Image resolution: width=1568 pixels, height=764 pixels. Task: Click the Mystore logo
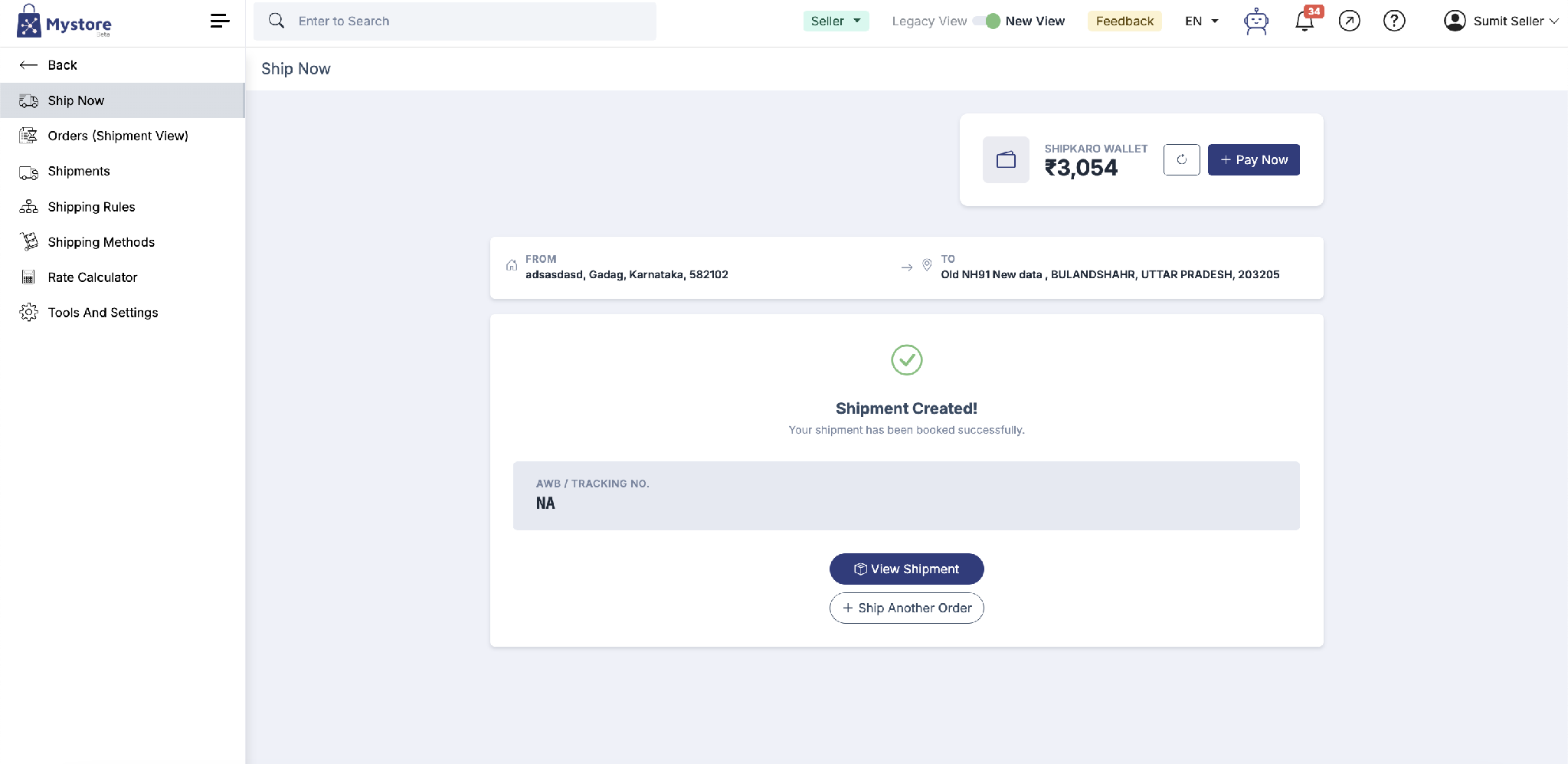pyautogui.click(x=64, y=21)
